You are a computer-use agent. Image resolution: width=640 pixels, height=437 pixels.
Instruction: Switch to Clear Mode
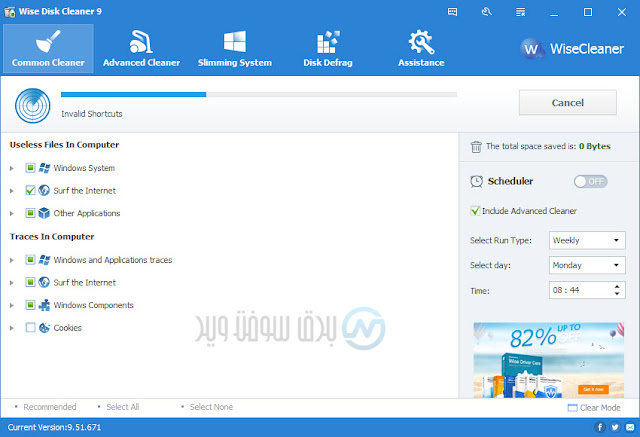coord(594,408)
